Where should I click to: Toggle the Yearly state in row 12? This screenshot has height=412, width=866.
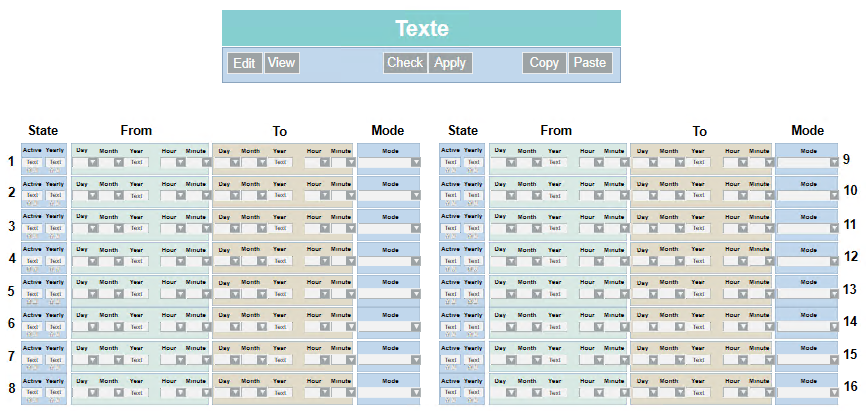[473, 260]
